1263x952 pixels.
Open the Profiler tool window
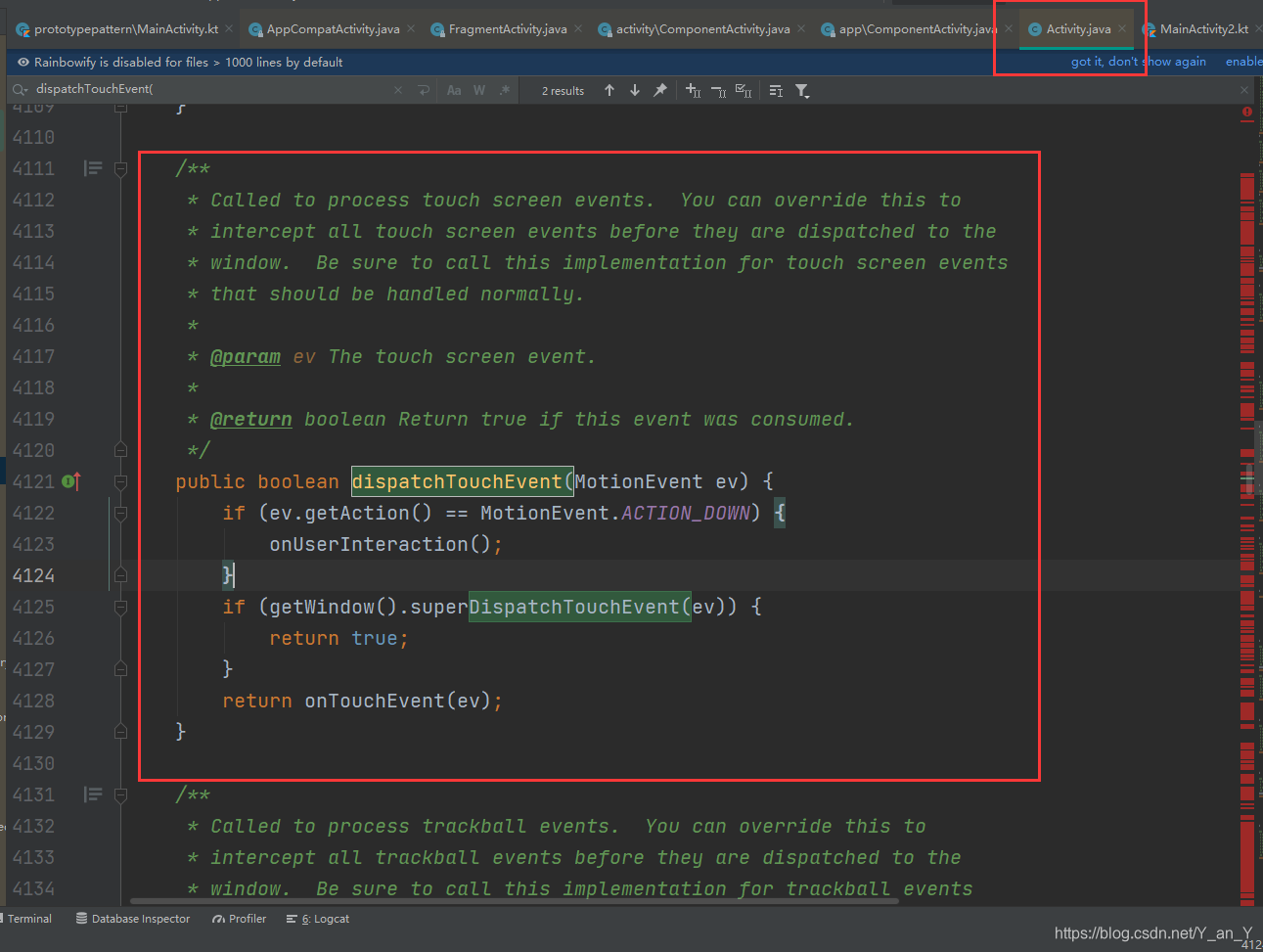(239, 919)
